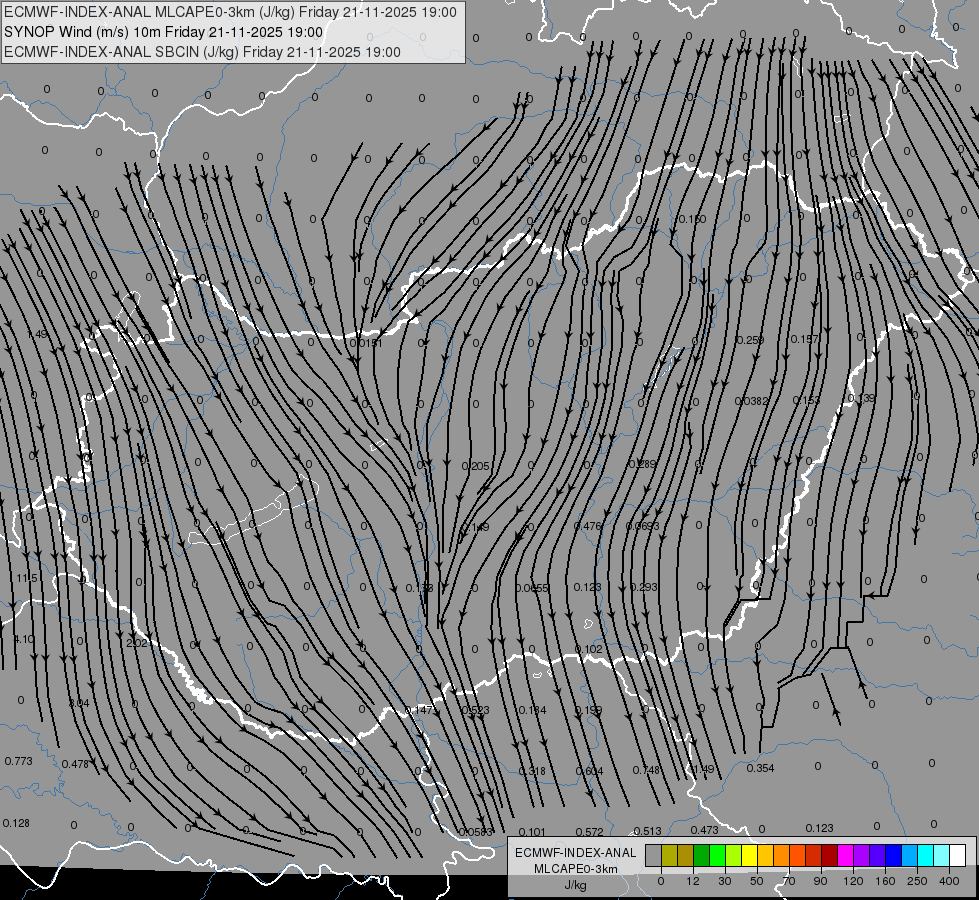This screenshot has height=900, width=979.
Task: Click the legend scale label 120
Action: tap(853, 881)
